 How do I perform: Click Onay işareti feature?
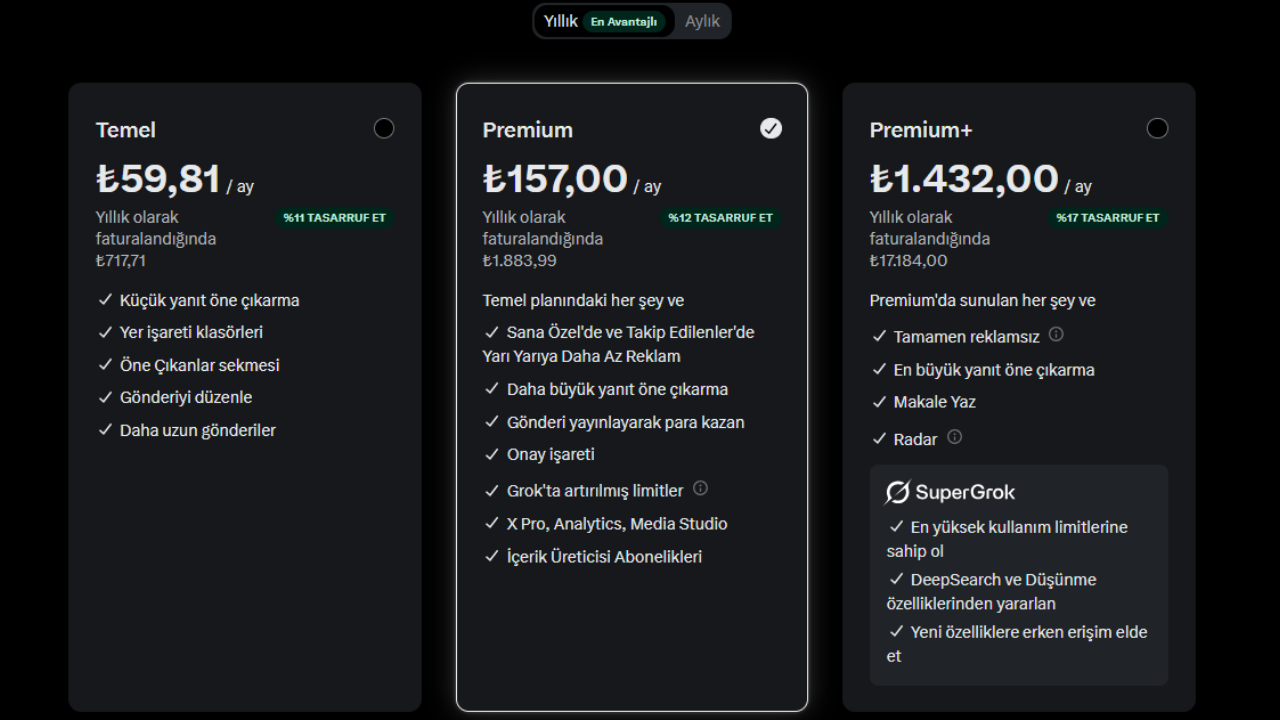[x=551, y=454]
